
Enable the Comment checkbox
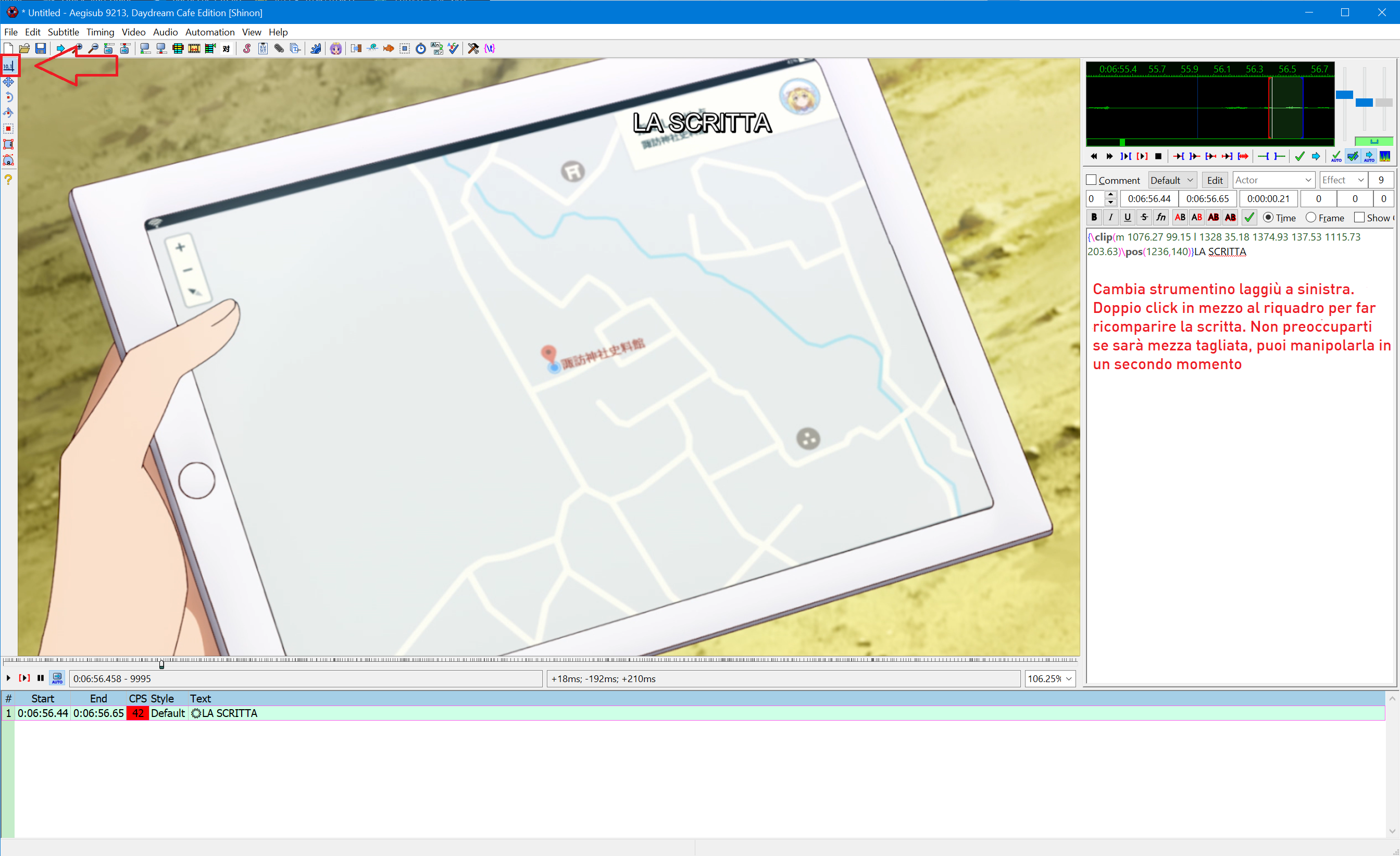pos(1092,180)
